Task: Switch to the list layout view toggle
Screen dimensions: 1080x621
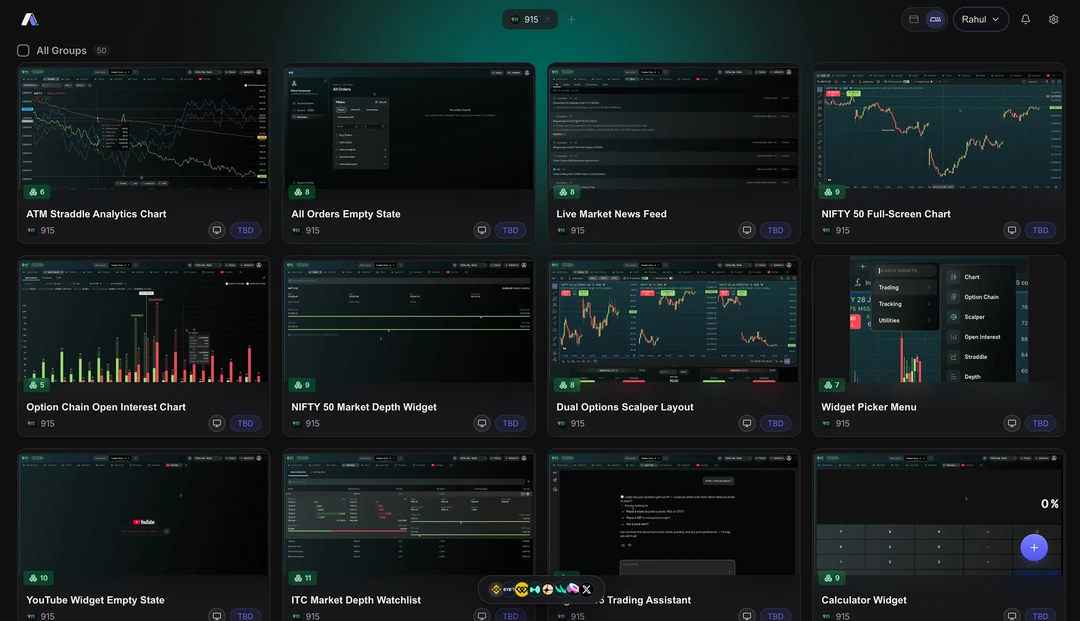Action: point(913,19)
